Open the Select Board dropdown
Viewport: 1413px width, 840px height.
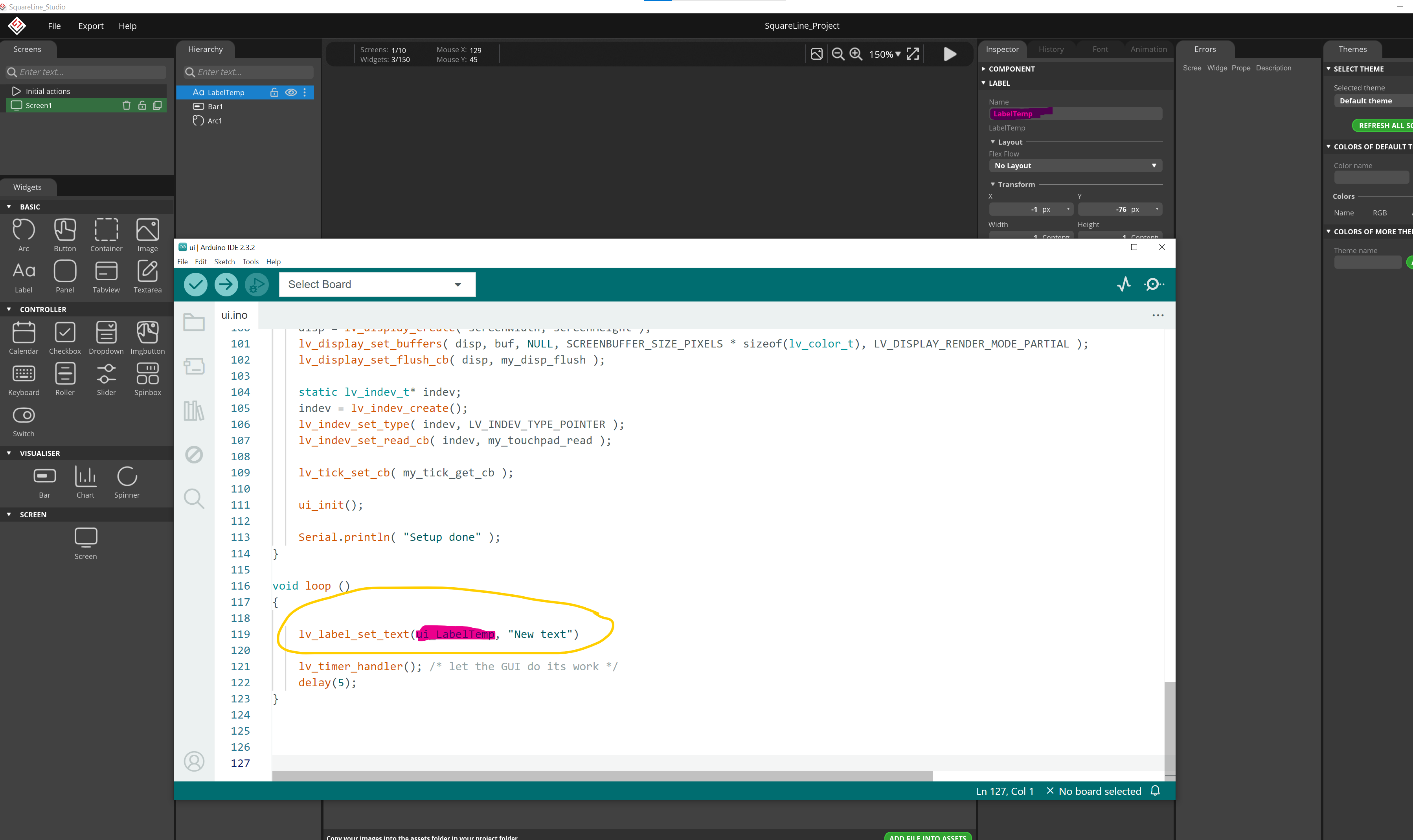point(377,284)
